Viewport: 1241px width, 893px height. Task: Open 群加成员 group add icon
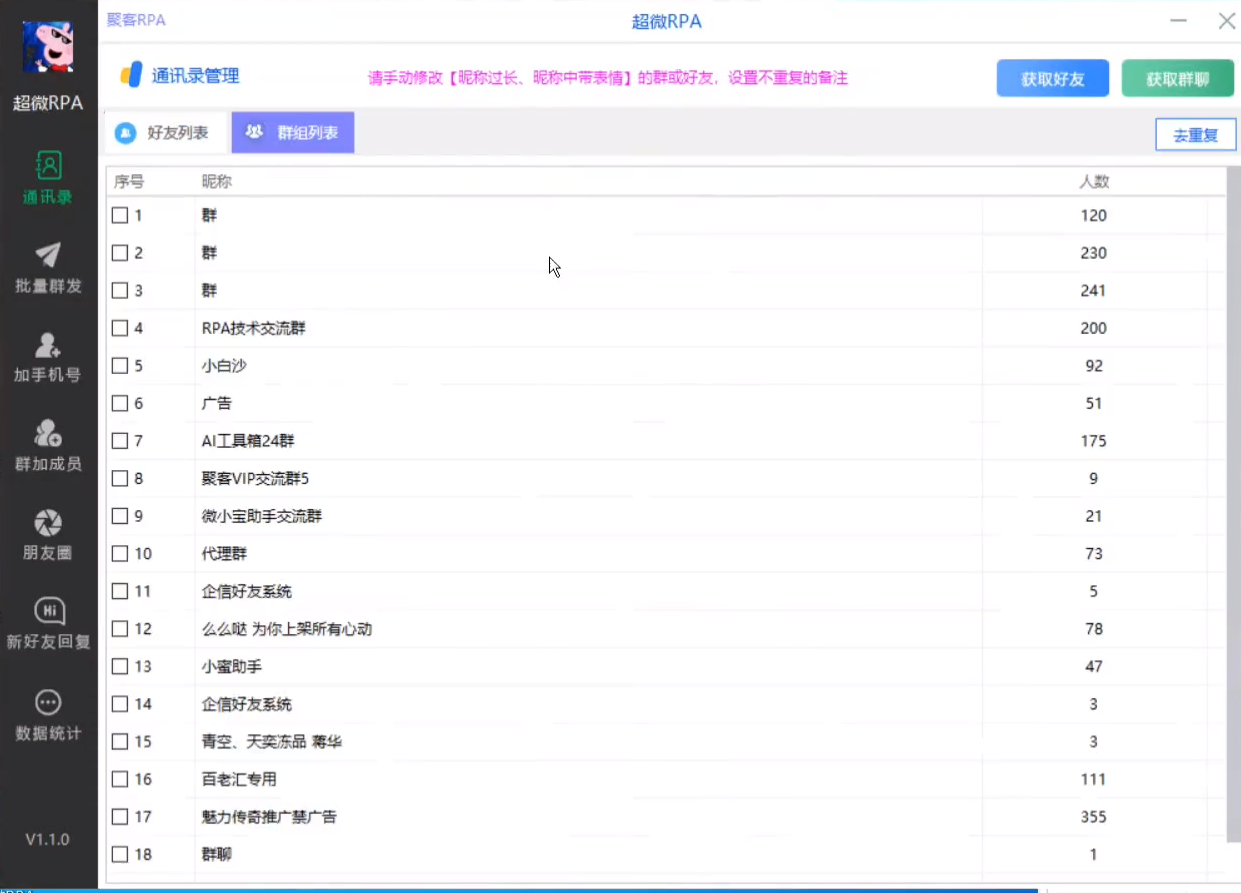pyautogui.click(x=48, y=433)
